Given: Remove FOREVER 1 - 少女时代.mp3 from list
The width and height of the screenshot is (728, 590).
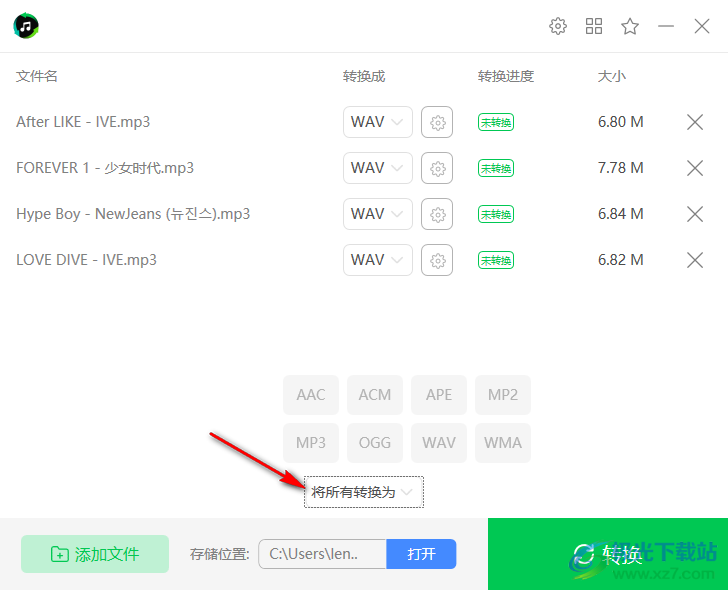Looking at the screenshot, I should pyautogui.click(x=695, y=168).
